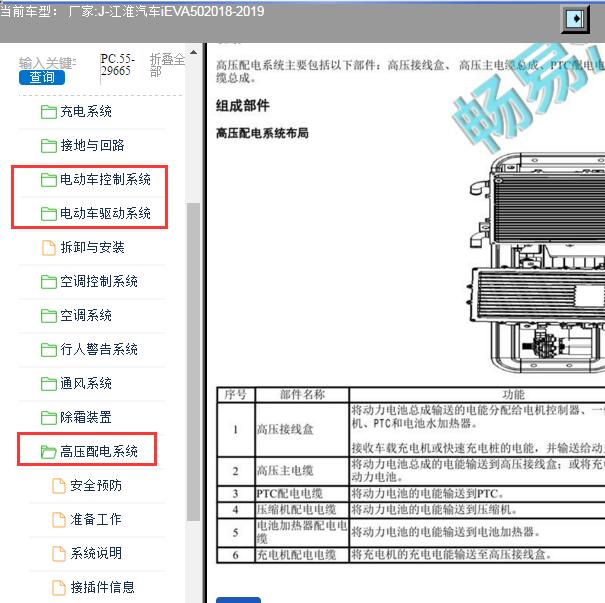Screen dimensions: 605x603
Task: Click the 部件名称 column header
Action: click(x=302, y=395)
